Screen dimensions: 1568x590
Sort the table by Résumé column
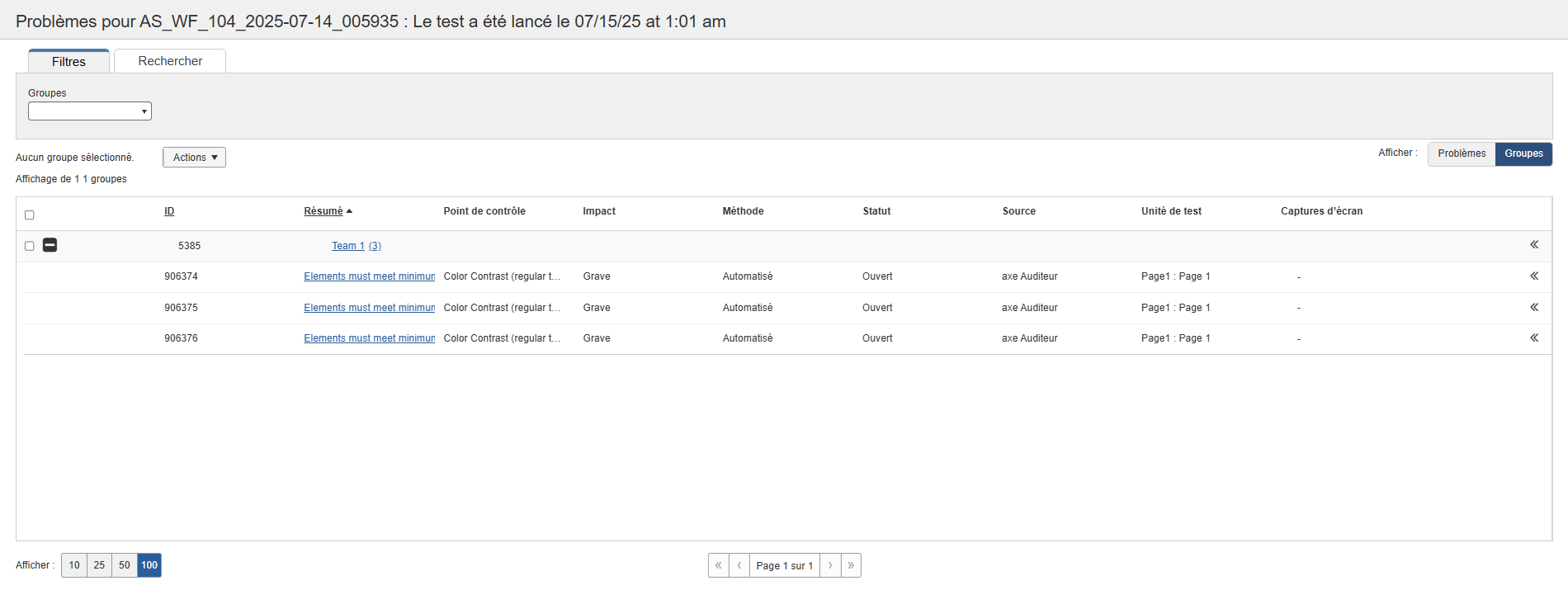point(324,211)
